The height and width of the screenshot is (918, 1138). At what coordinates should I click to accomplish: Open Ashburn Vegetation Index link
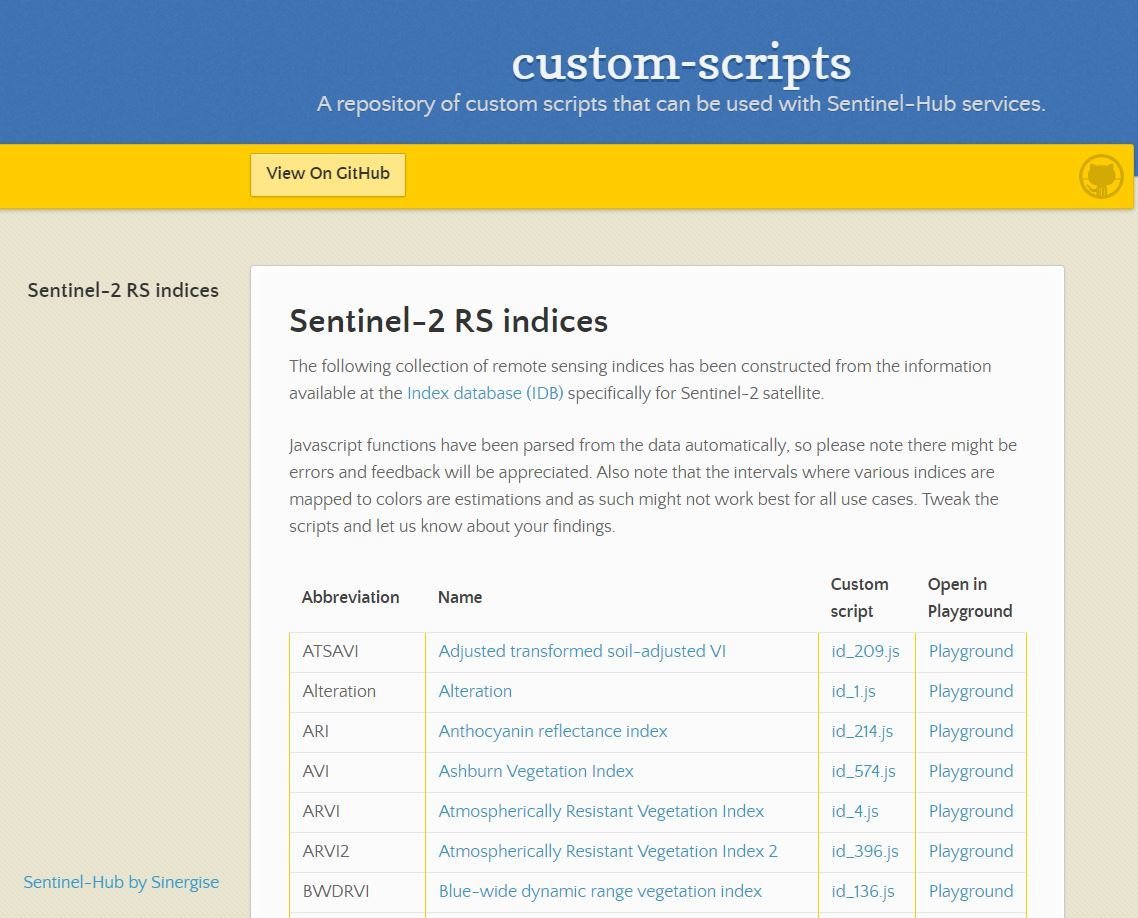click(x=536, y=771)
